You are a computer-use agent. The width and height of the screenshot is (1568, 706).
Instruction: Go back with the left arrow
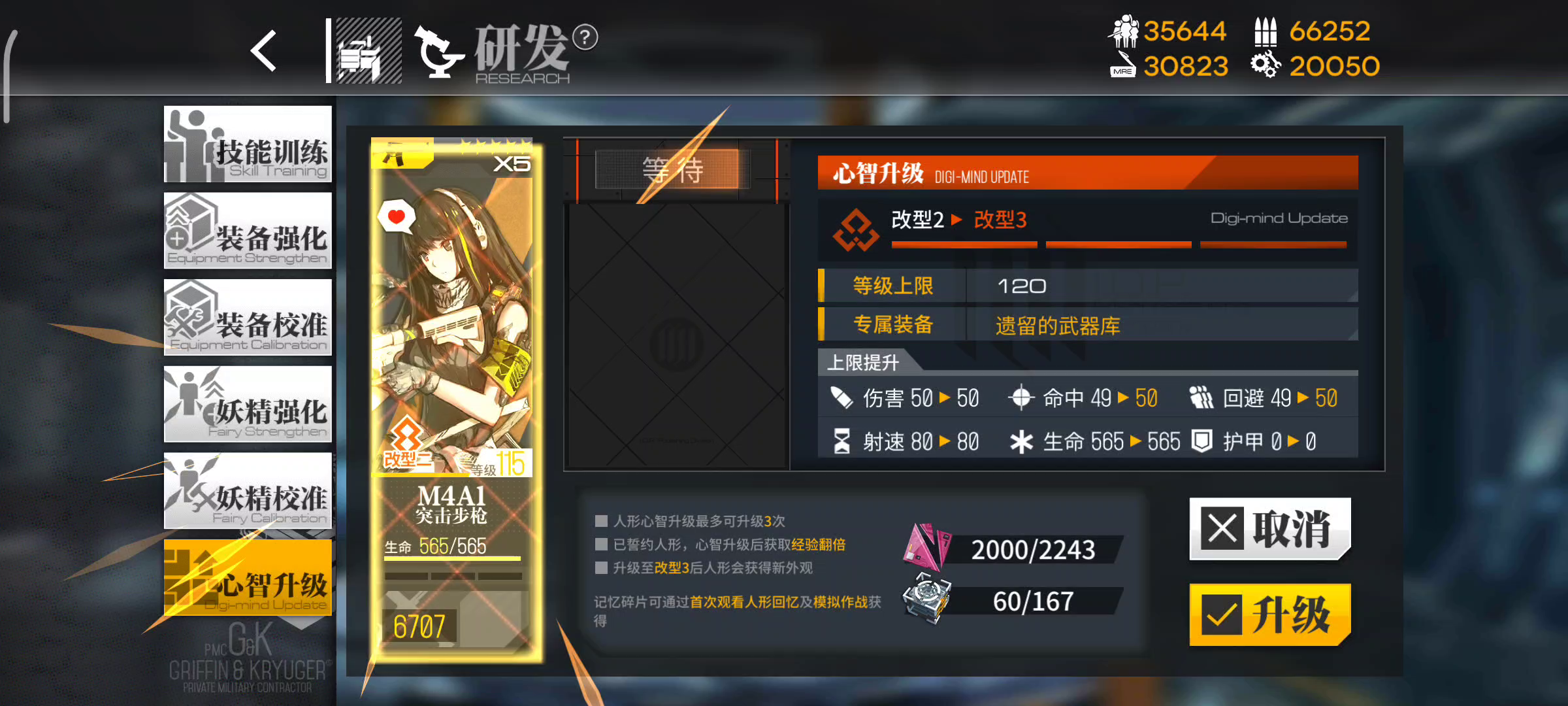pos(264,50)
